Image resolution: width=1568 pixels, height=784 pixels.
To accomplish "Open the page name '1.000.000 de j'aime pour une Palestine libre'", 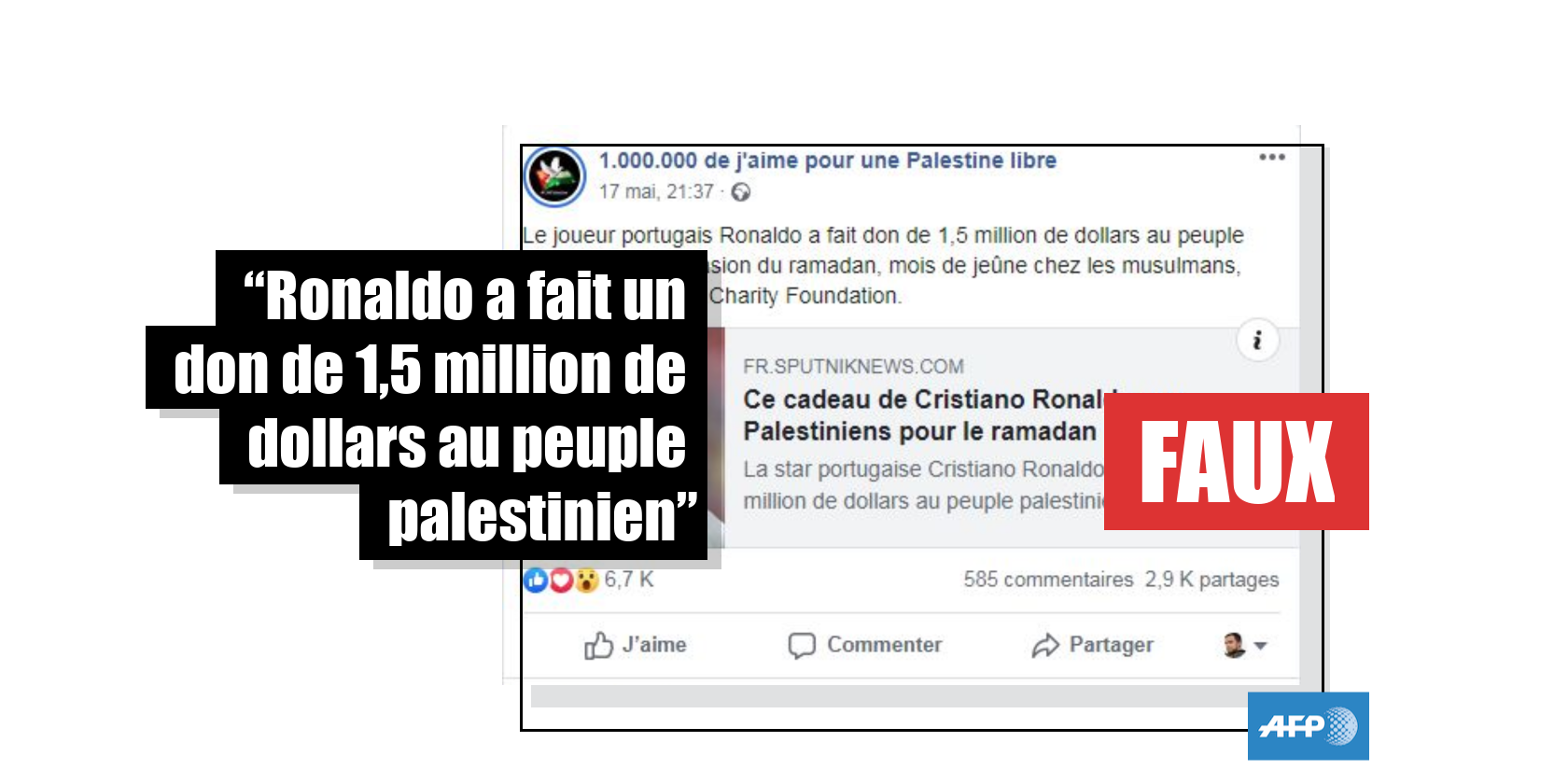I will [x=828, y=161].
